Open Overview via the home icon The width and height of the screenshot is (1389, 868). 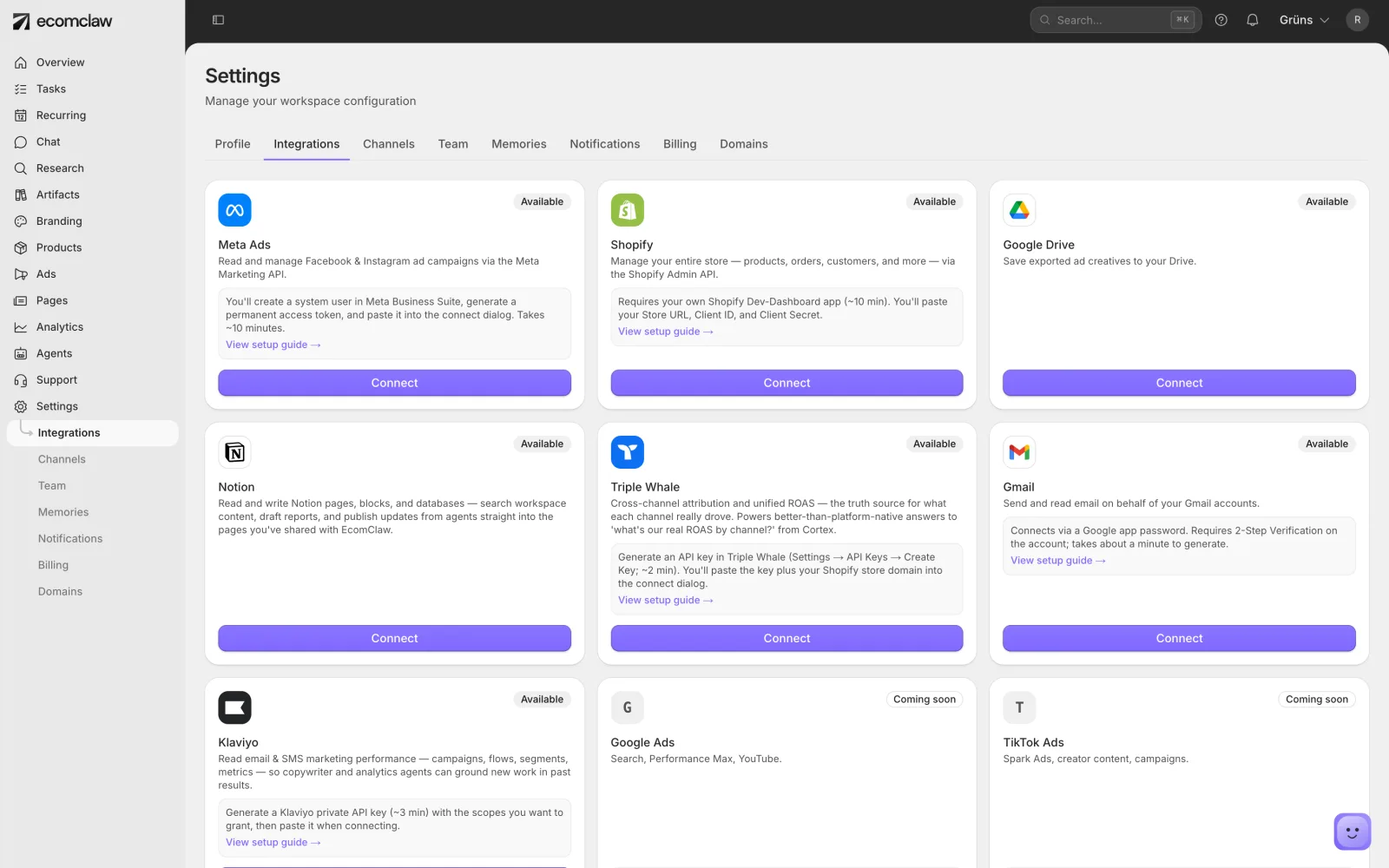[21, 62]
